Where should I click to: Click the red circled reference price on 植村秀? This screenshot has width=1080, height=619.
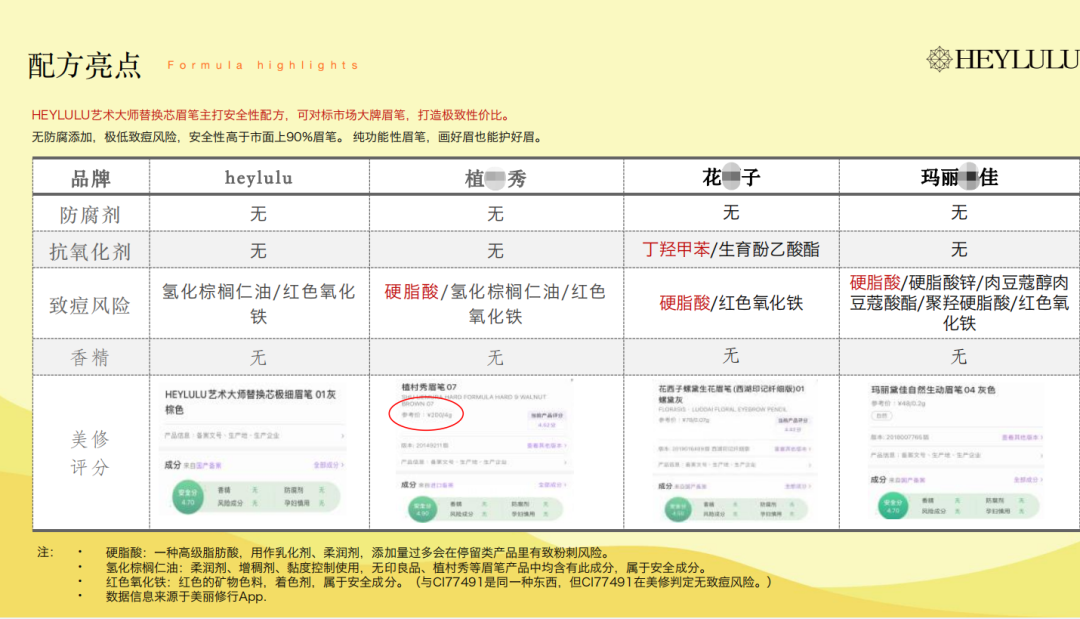tap(427, 417)
